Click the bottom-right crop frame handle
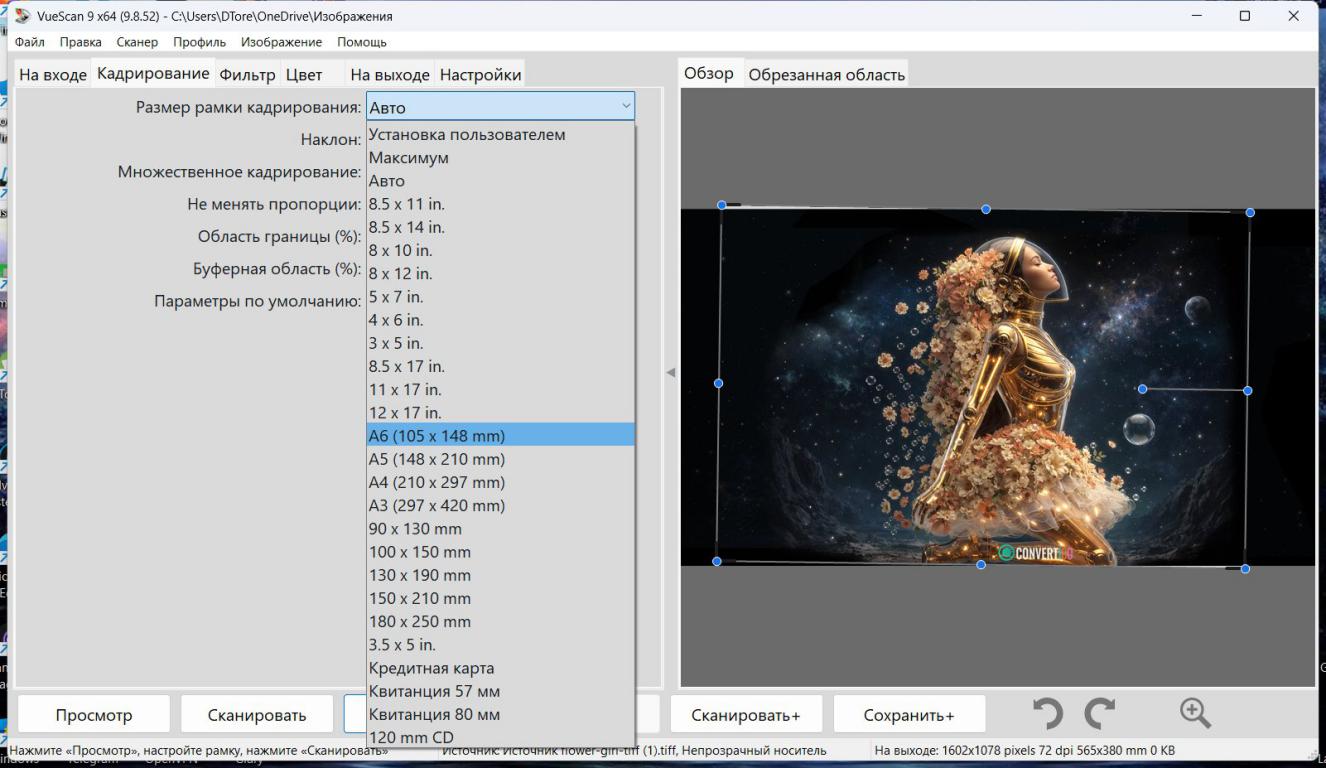The image size is (1326, 768). 1245,569
